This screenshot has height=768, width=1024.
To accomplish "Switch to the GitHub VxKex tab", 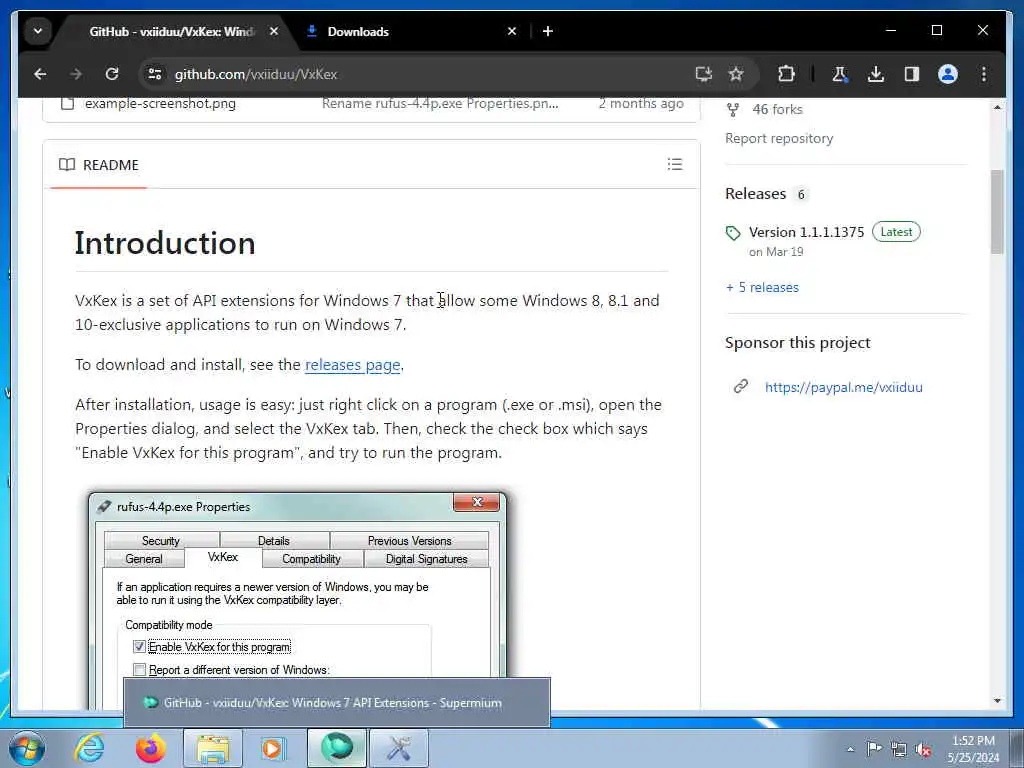I will coord(171,31).
